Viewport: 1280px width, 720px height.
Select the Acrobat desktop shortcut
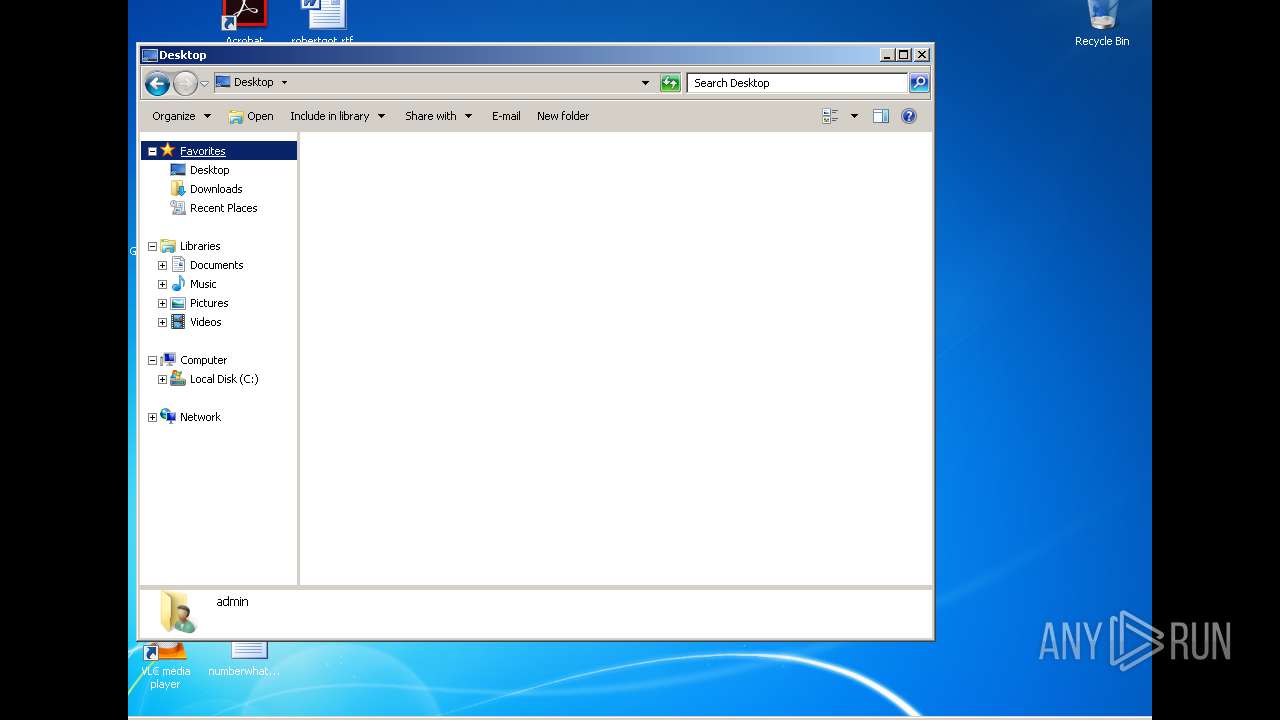pos(244,22)
